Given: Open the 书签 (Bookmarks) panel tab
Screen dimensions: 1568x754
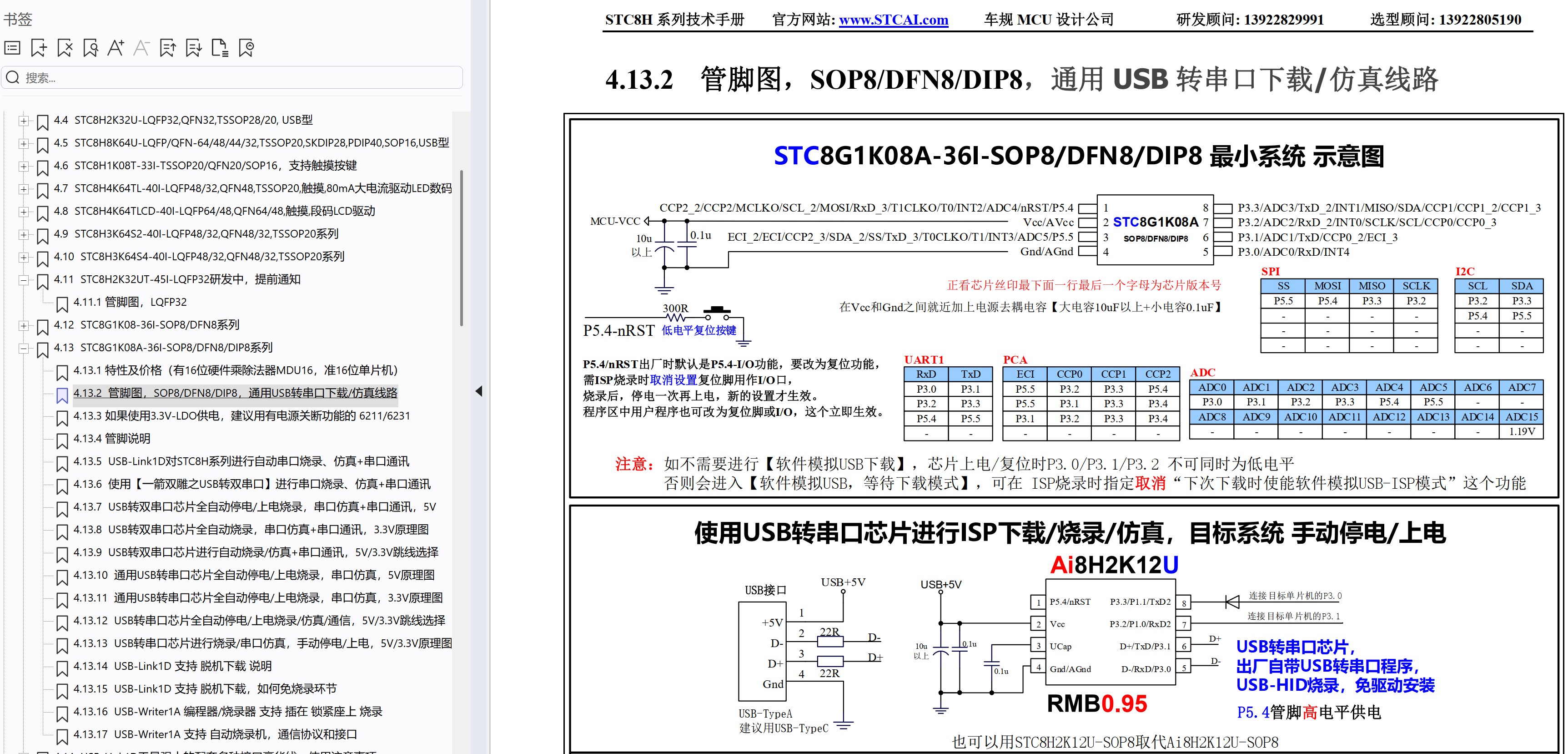Looking at the screenshot, I should 18,19.
